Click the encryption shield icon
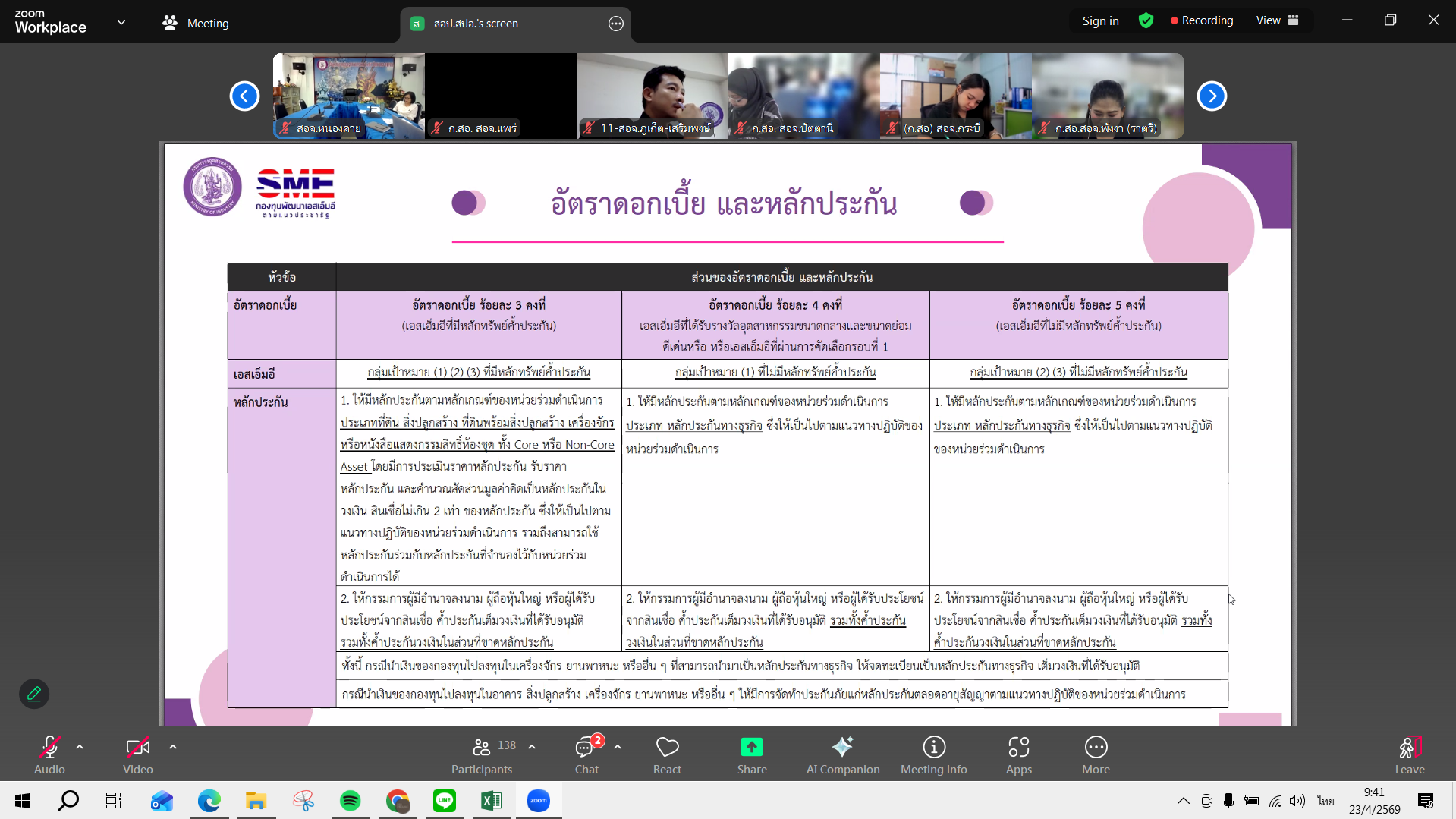Screen dimensions: 1456x819 pyautogui.click(x=1146, y=20)
